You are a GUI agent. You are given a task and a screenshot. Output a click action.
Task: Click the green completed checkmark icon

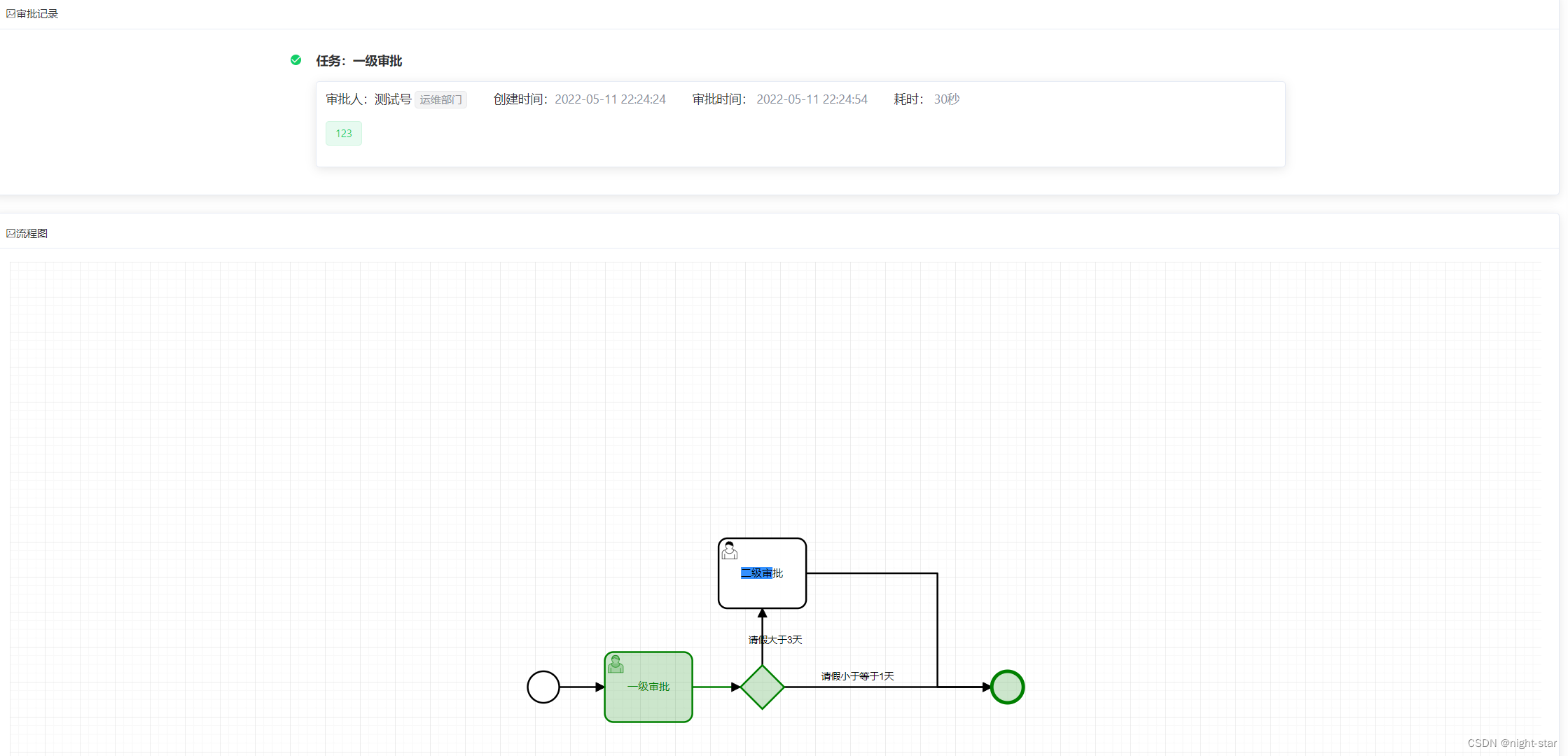point(296,60)
